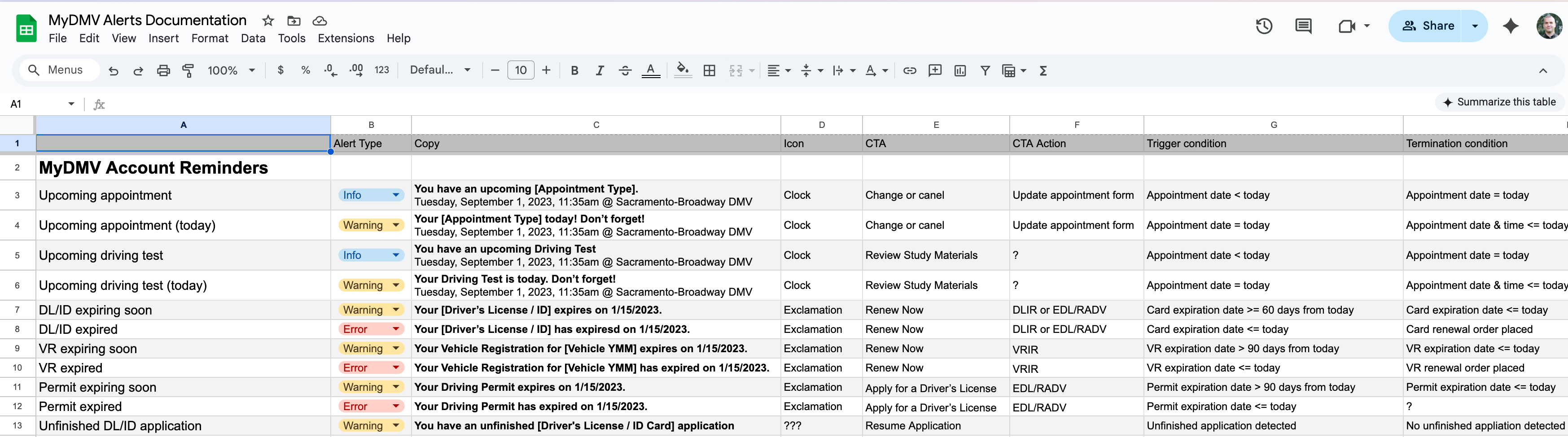The height and width of the screenshot is (437, 1568).
Task: Open the fill color picker
Action: pos(682,70)
